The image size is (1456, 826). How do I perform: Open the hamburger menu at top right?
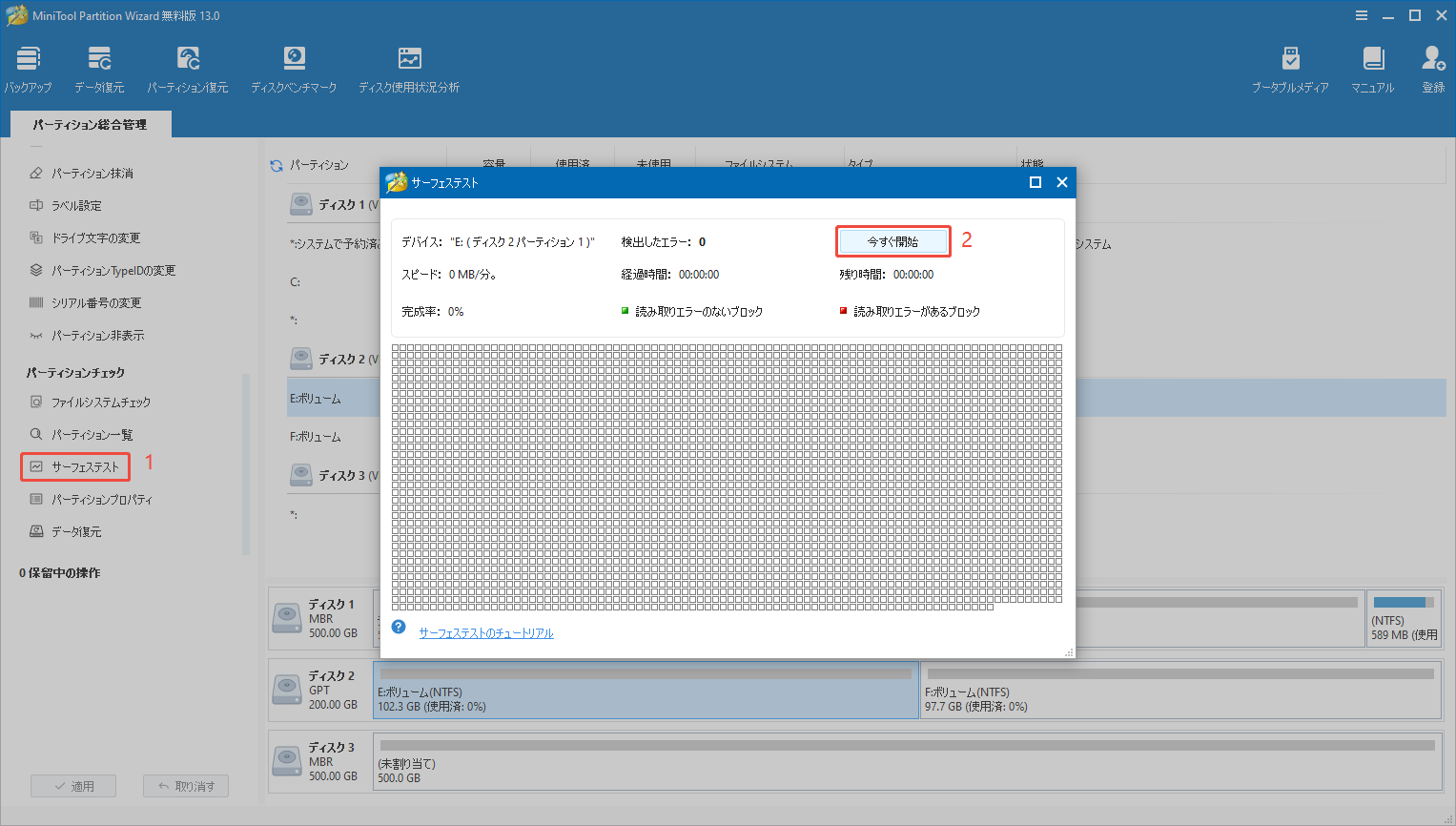tap(1361, 14)
